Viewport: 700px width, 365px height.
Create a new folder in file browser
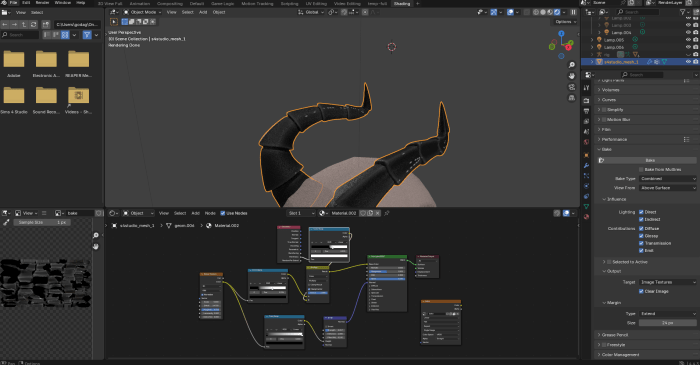[46, 24]
